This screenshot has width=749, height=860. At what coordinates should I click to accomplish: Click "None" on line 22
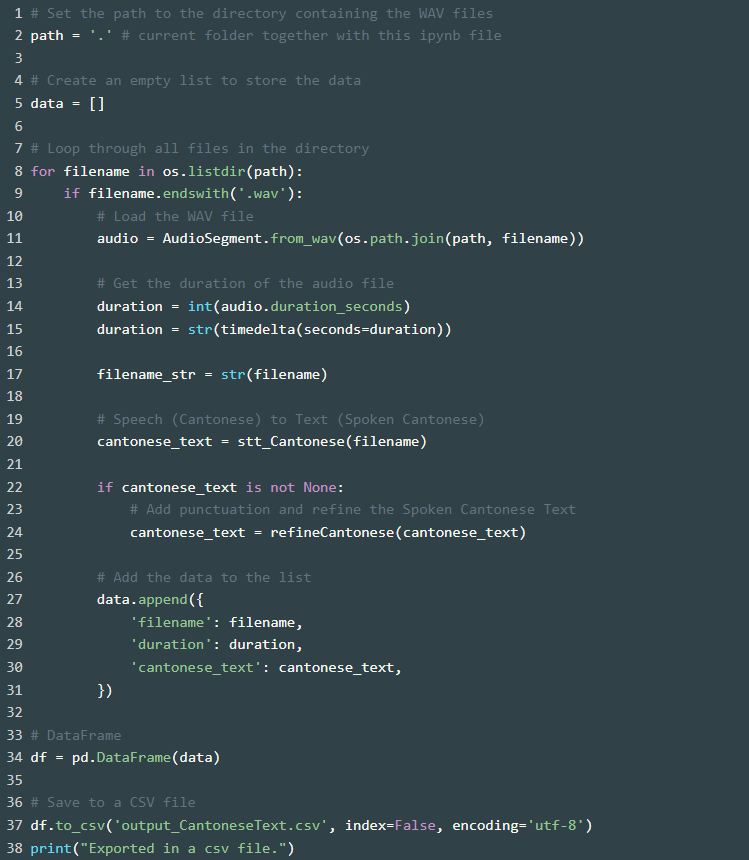[320, 488]
